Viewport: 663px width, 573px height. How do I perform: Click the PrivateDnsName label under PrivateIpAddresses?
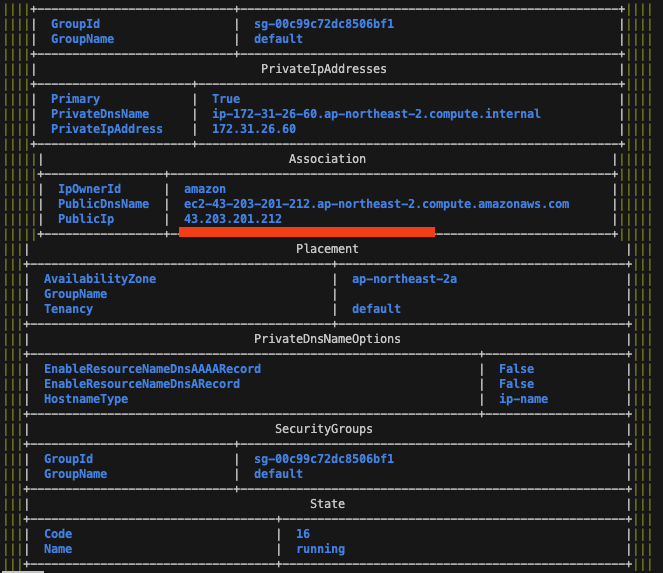[100, 114]
